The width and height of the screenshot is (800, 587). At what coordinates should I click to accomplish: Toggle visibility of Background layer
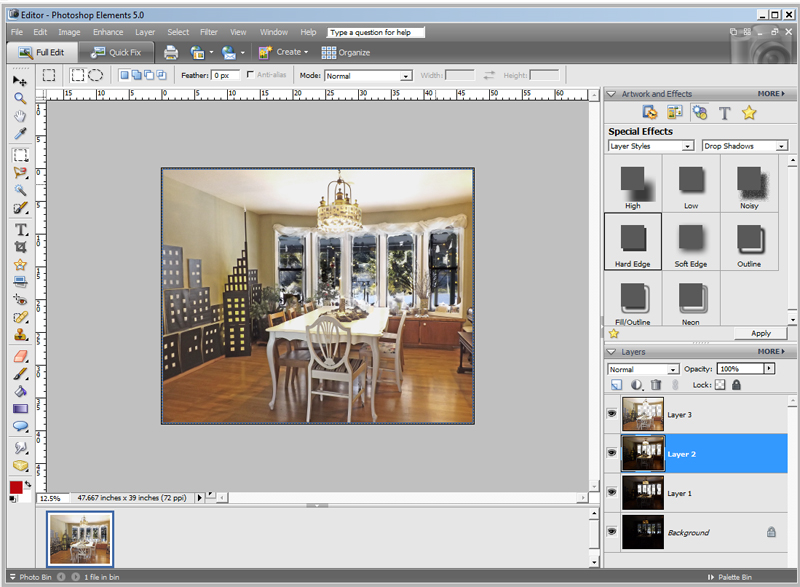pos(612,531)
